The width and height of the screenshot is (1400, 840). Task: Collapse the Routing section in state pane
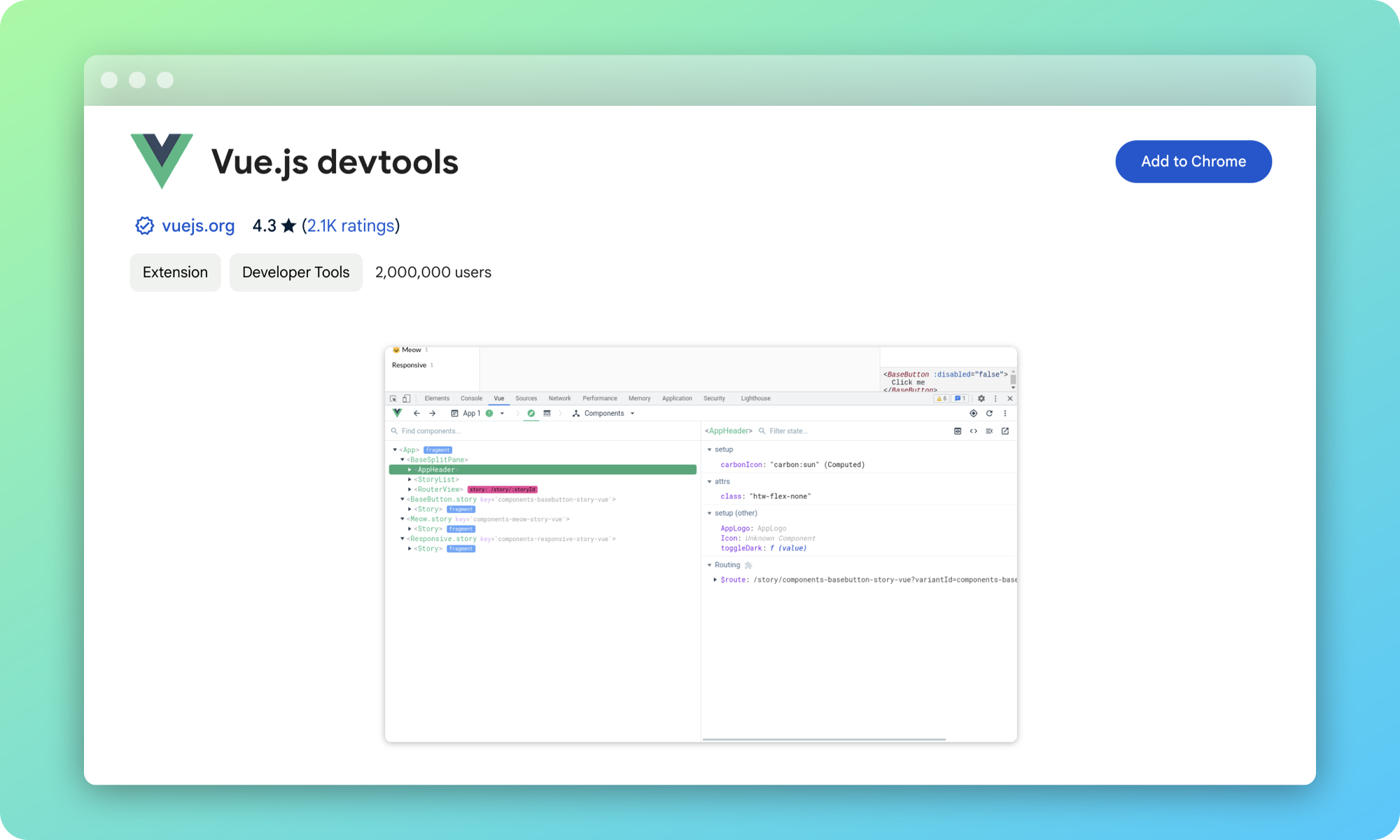point(710,565)
